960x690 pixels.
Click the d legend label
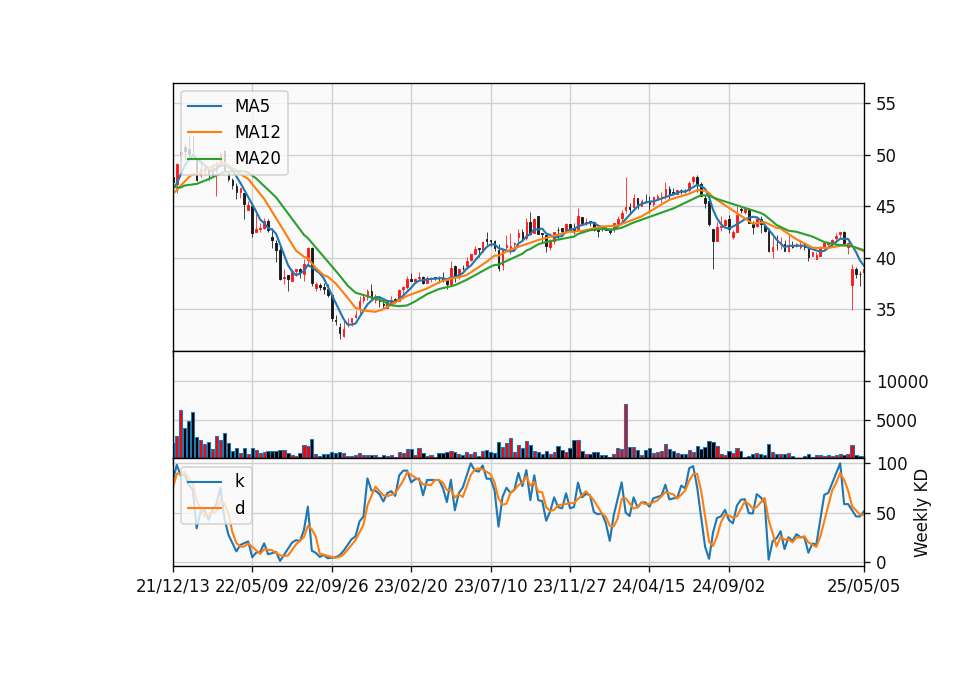click(239, 508)
